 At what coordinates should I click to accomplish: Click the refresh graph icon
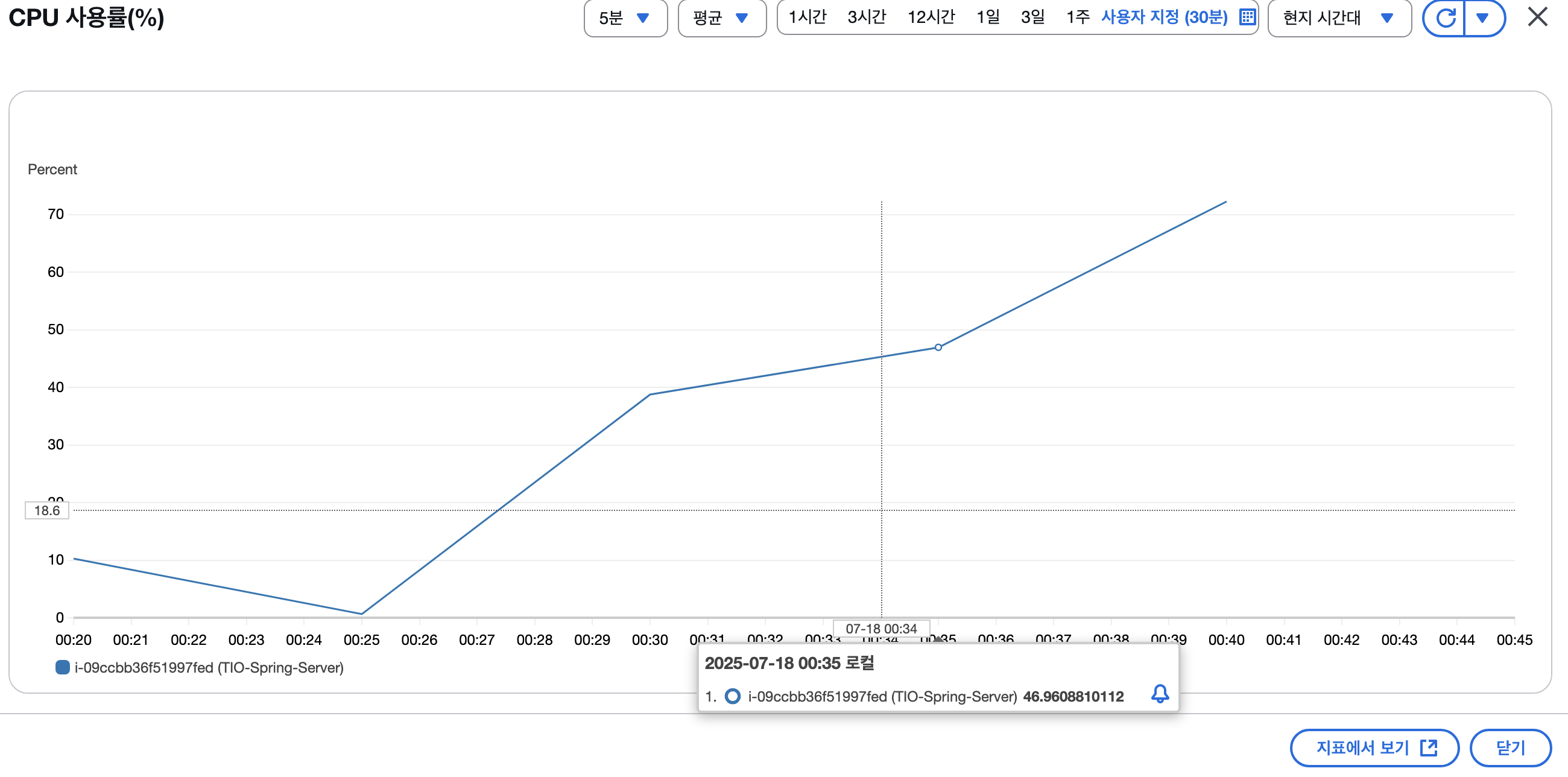[1445, 17]
